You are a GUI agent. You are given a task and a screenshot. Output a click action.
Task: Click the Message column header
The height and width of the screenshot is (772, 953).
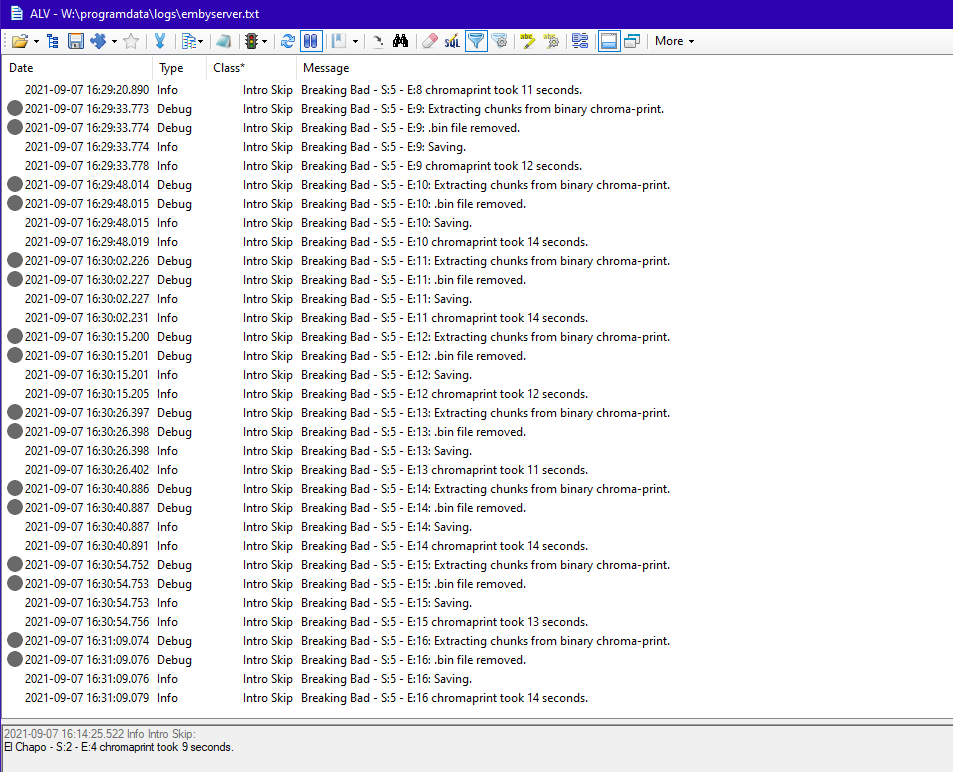click(624, 68)
